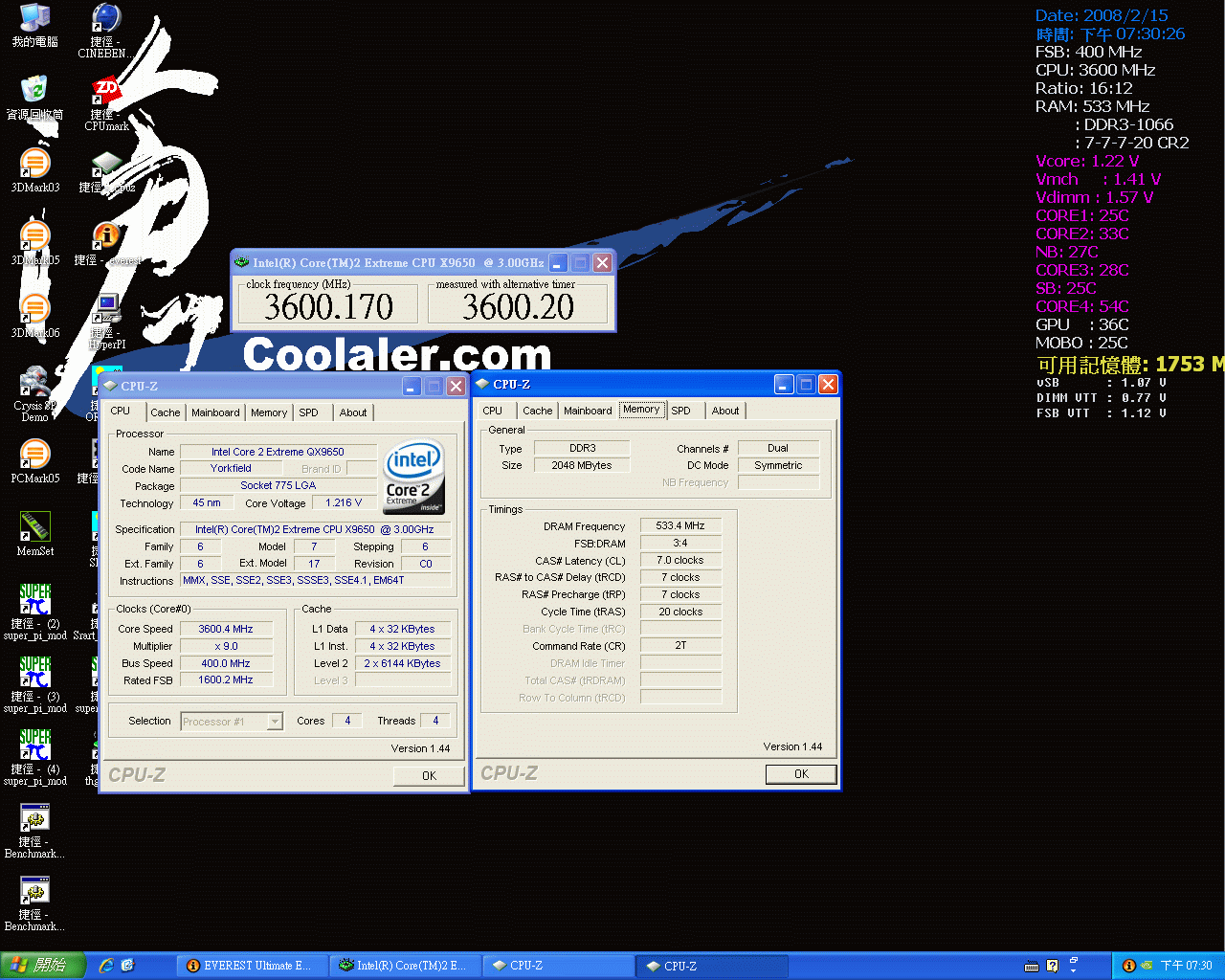
Task: Click the restore icon on language bar
Action: [x=1074, y=960]
